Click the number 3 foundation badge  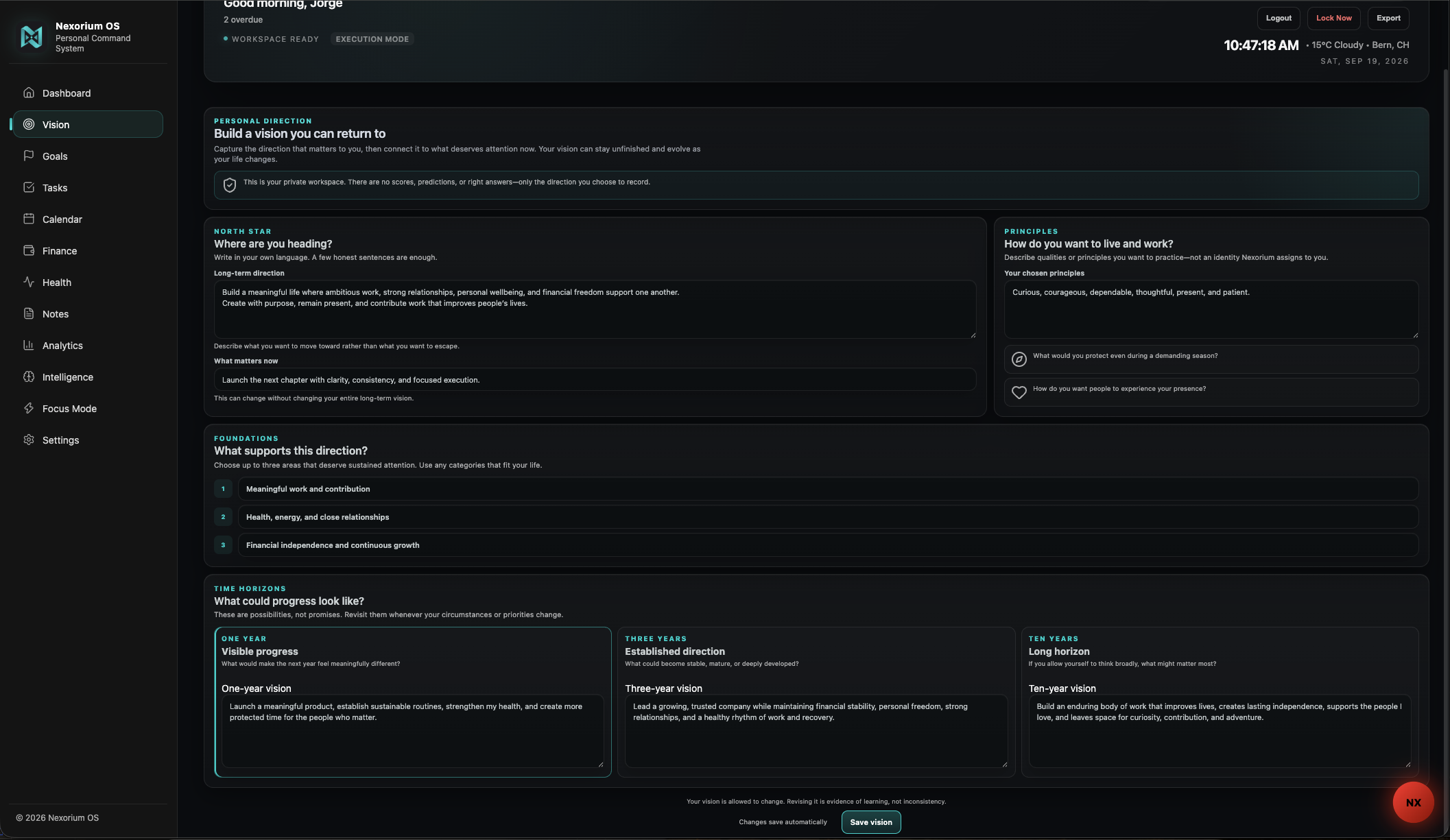pos(223,545)
